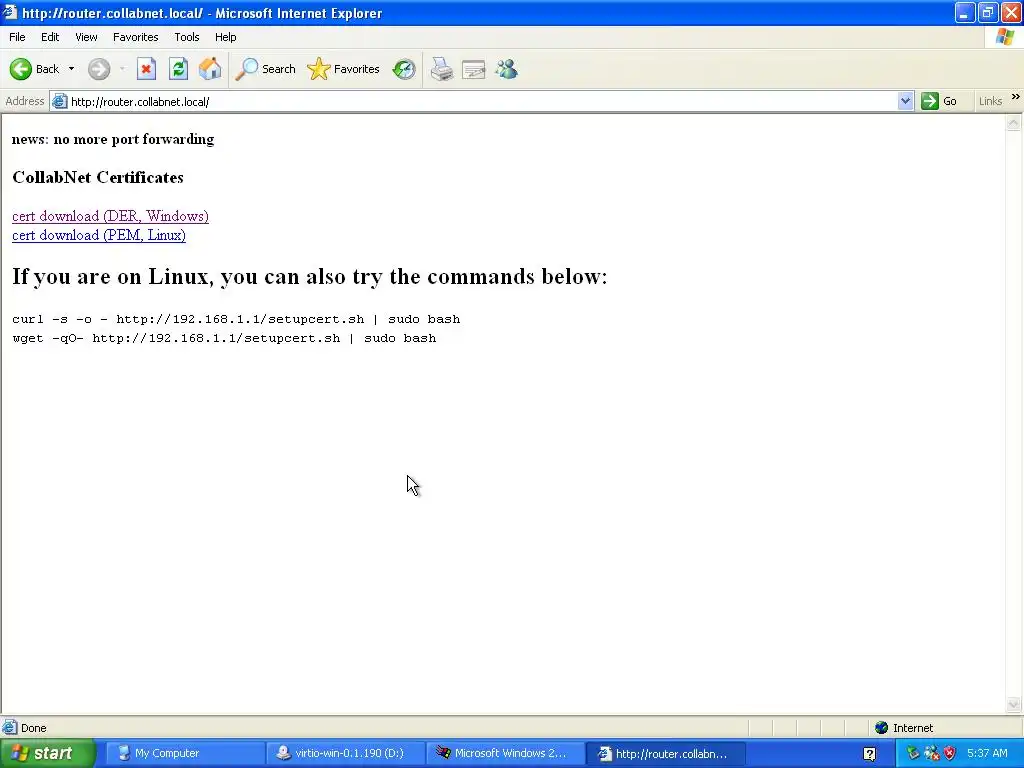The width and height of the screenshot is (1024, 768).
Task: Open the File menu
Action: point(17,37)
